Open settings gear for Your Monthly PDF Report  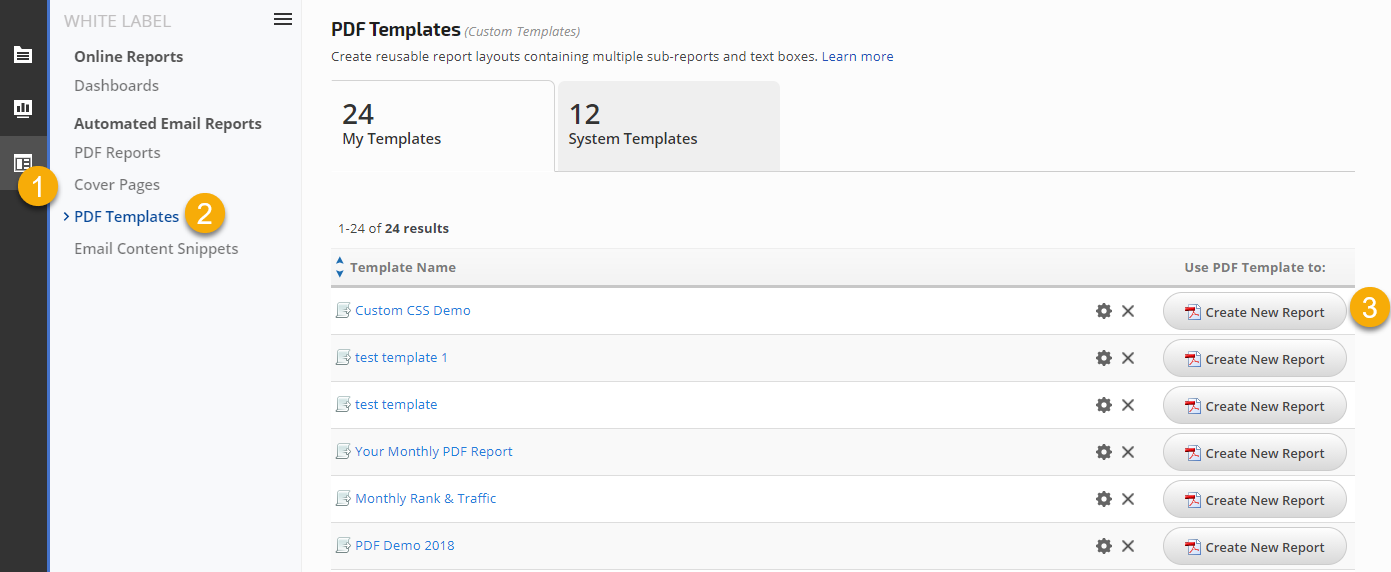coord(1104,452)
